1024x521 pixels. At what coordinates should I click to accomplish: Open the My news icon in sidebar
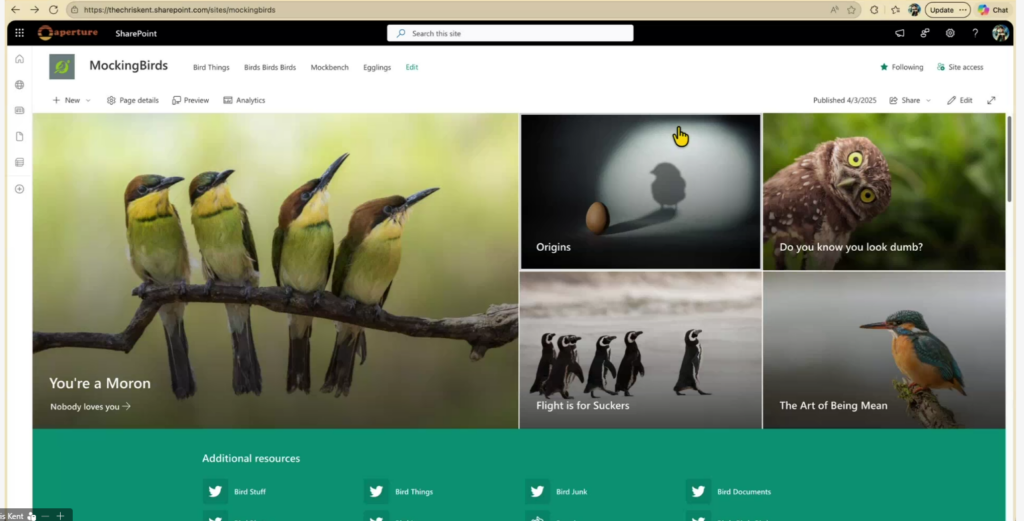19,110
